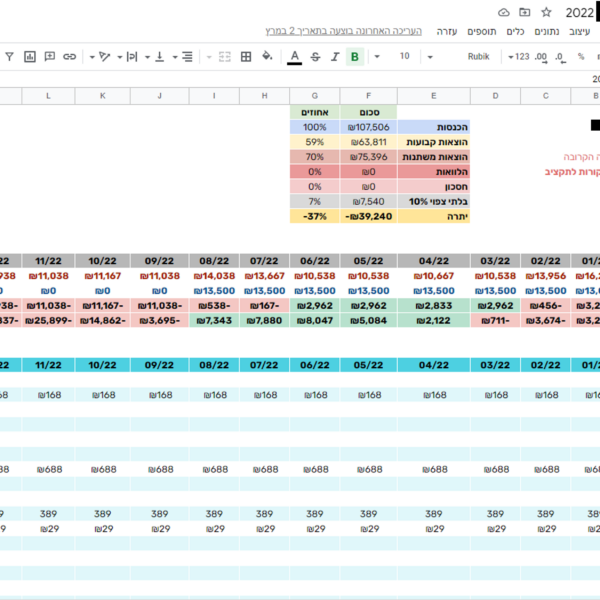Select the ₪75,396 amount cell
600x600 pixels.
[x=368, y=157]
